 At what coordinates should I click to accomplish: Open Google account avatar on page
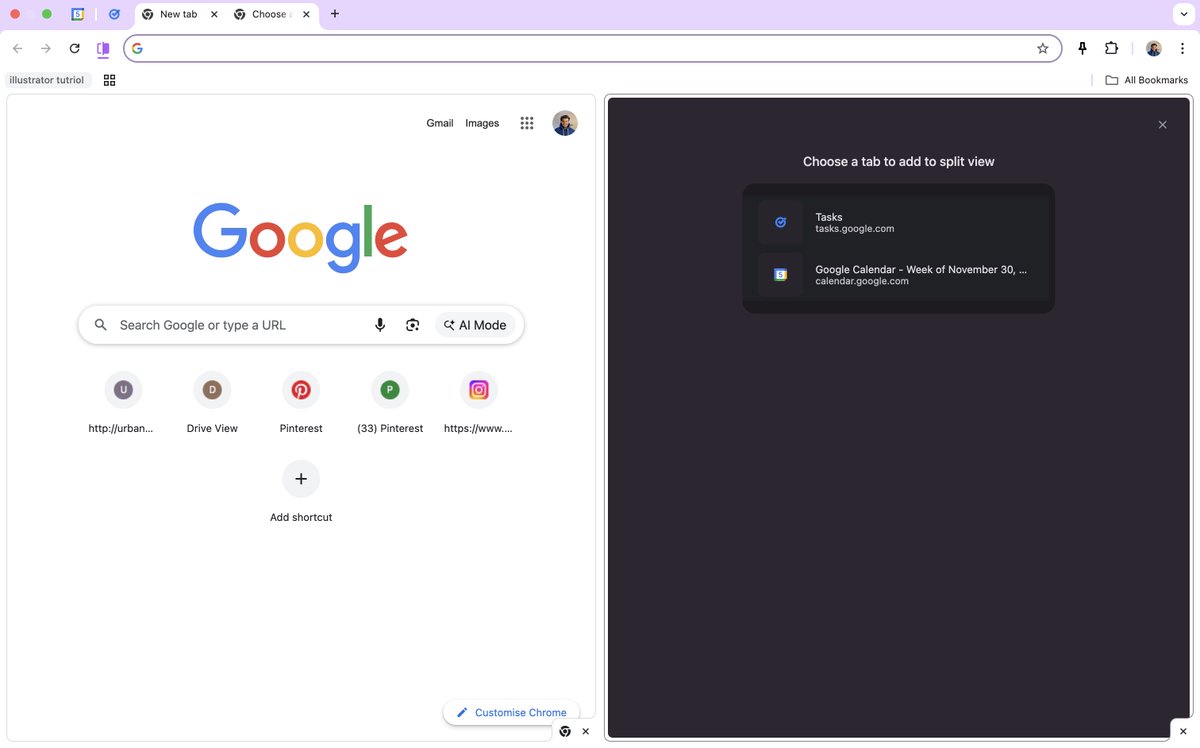click(565, 123)
